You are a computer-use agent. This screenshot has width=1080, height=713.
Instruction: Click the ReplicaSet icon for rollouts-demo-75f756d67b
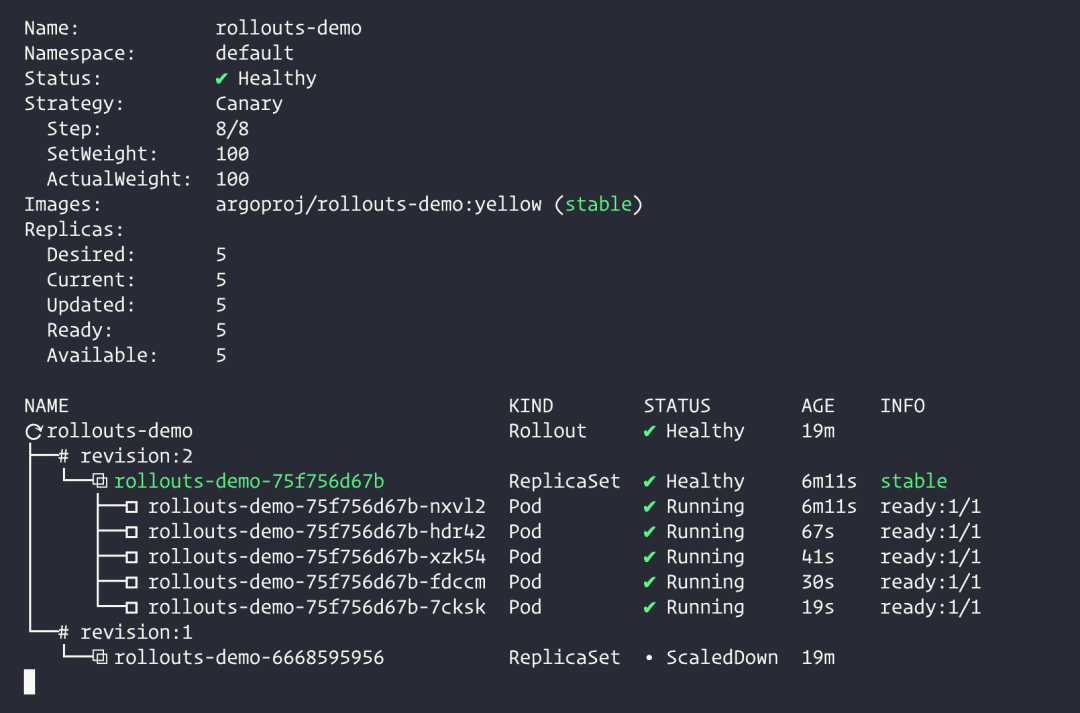tap(99, 482)
